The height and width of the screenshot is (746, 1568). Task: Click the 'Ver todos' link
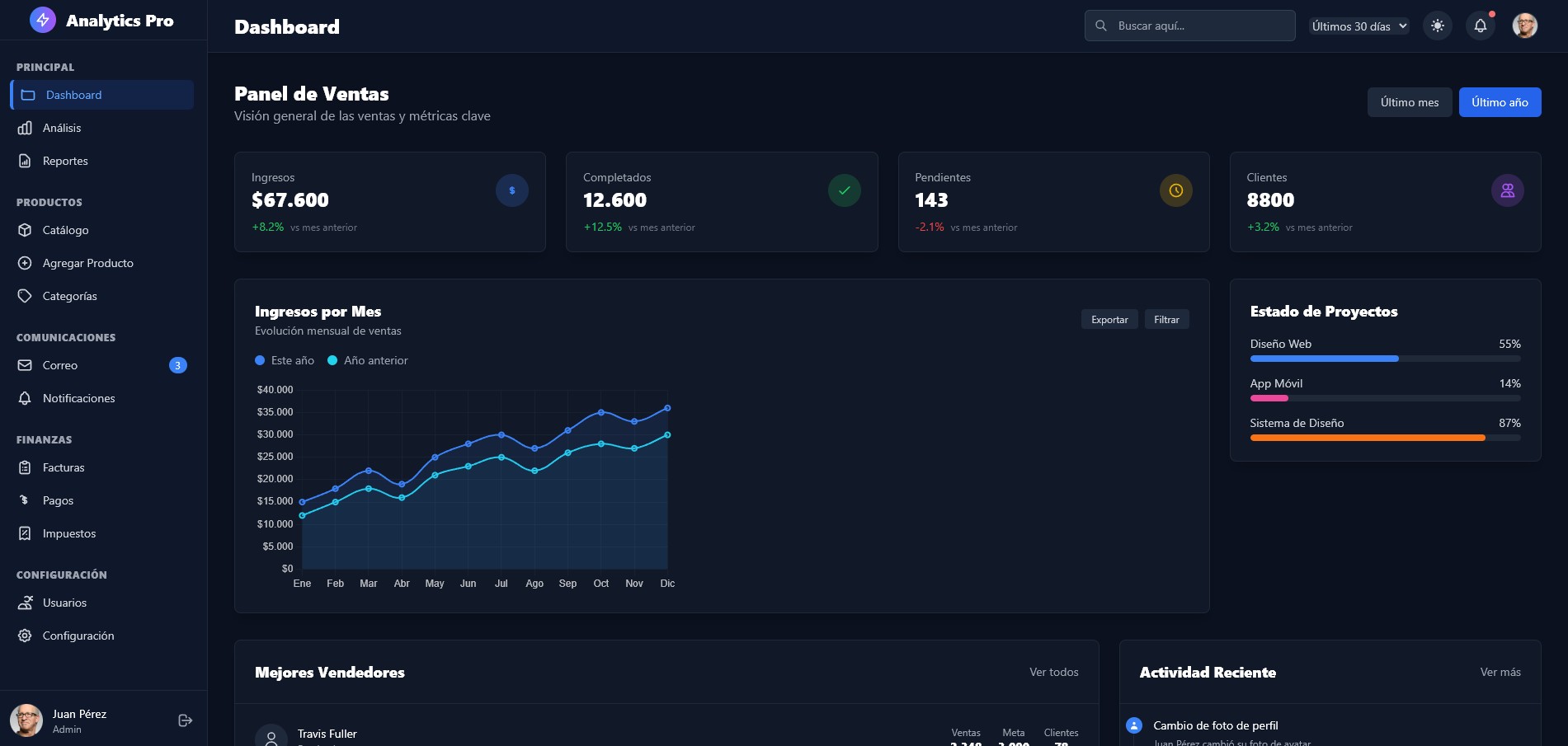tap(1053, 672)
